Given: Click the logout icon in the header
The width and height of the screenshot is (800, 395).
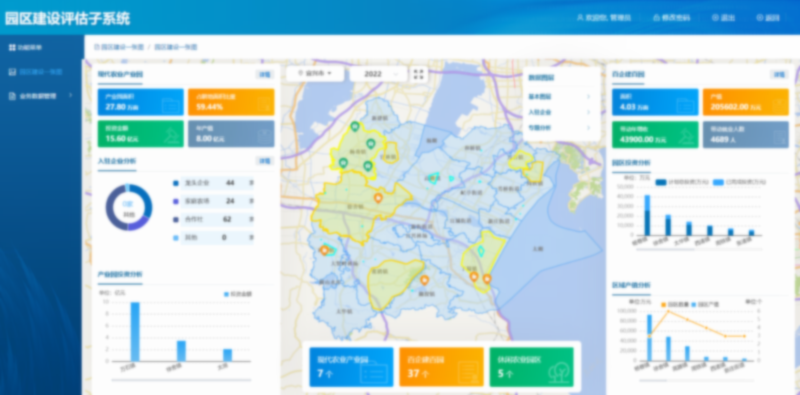Looking at the screenshot, I should (x=715, y=17).
